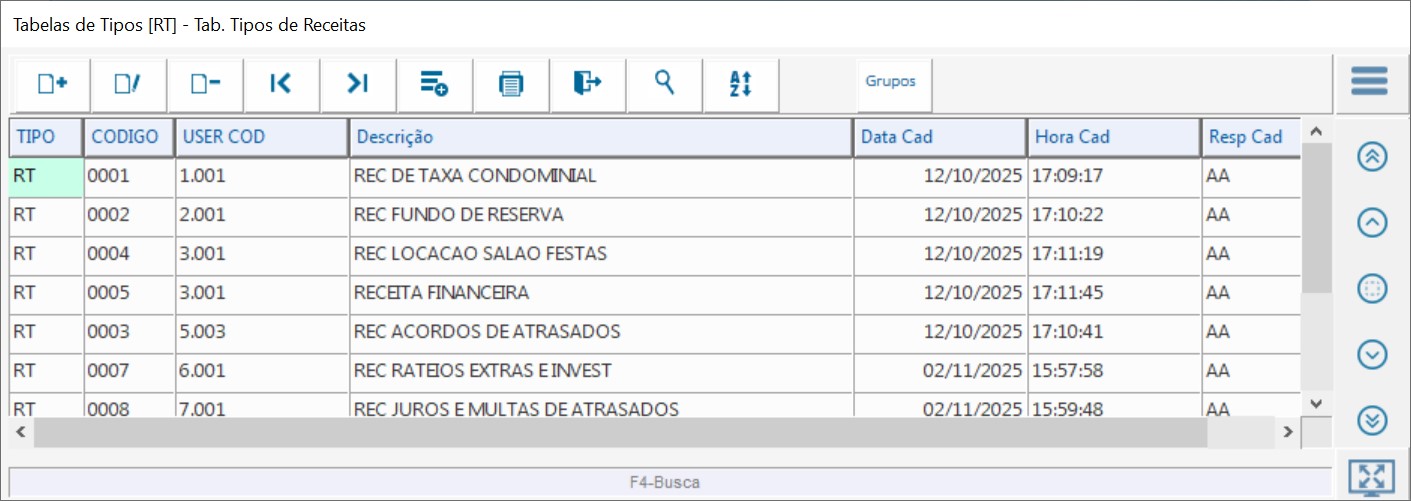Click the double chevron down button
The width and height of the screenshot is (1411, 501).
click(x=1372, y=421)
